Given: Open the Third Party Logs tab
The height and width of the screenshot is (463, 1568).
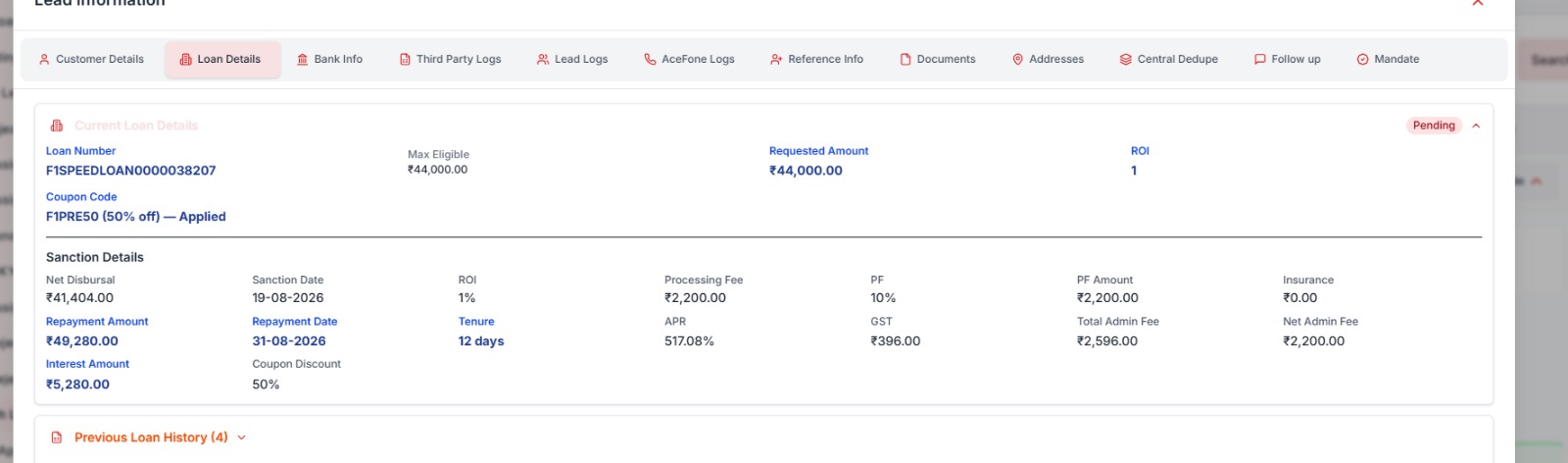Looking at the screenshot, I should (451, 59).
